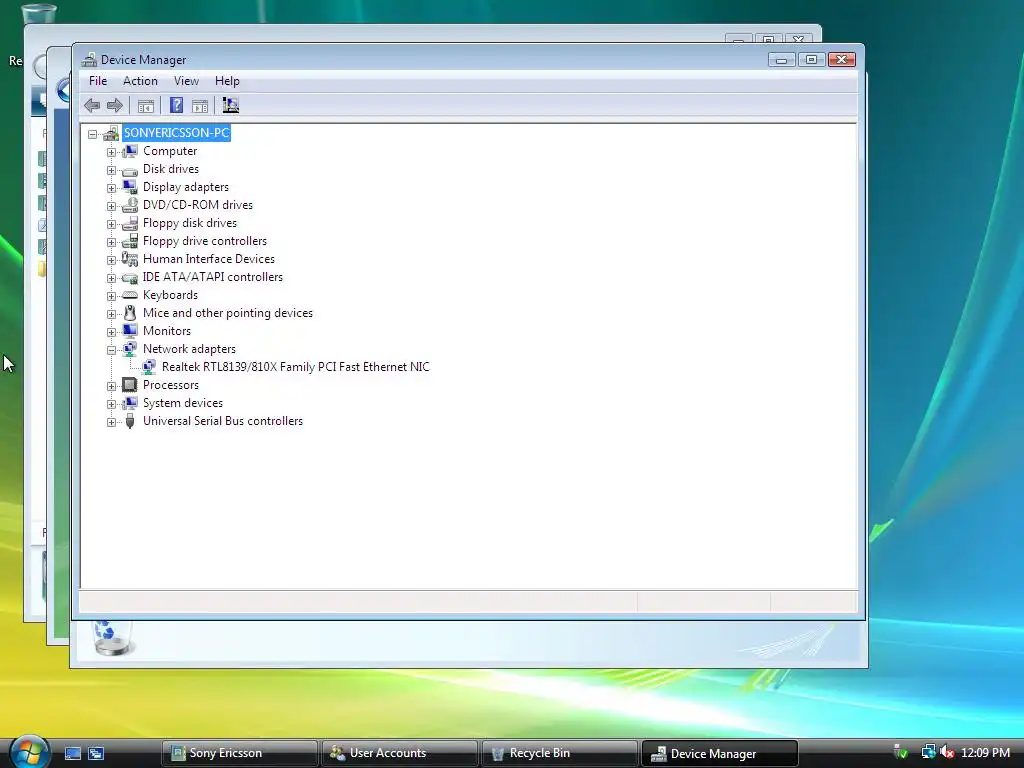Click Scan for hardware changes icon
This screenshot has width=1024, height=768.
tap(231, 105)
